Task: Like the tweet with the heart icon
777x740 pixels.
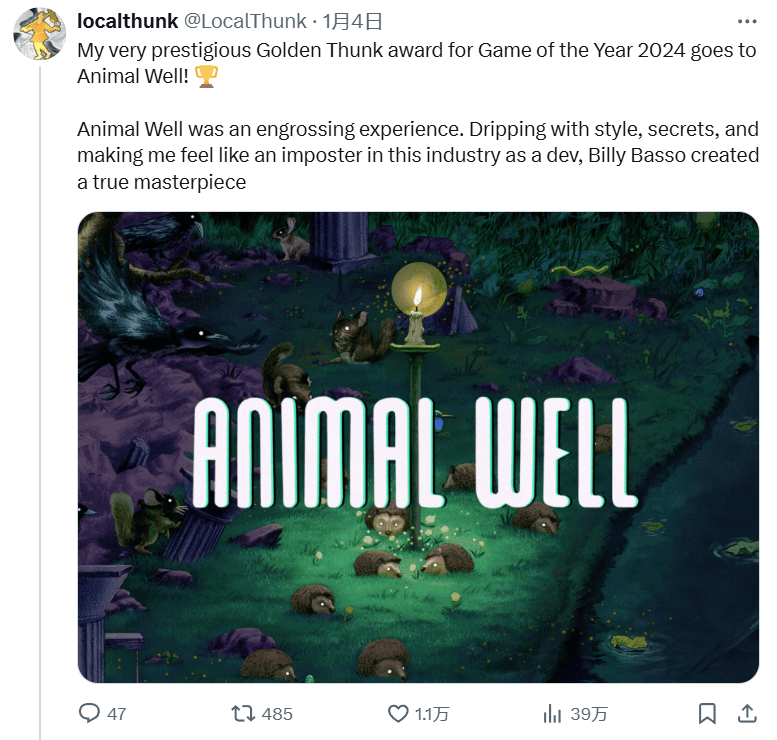Action: click(x=398, y=714)
